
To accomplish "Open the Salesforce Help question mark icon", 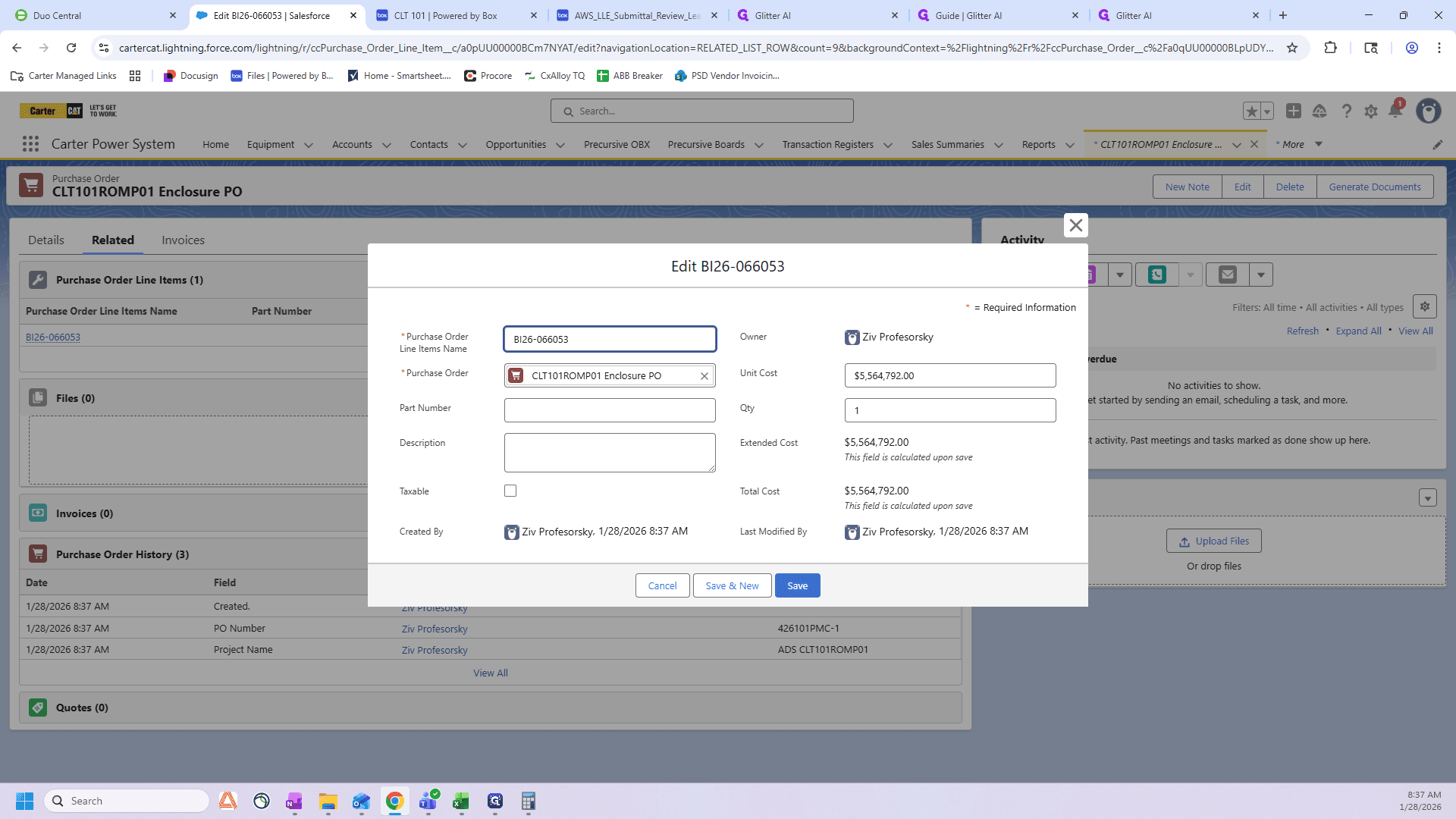I will click(1346, 111).
